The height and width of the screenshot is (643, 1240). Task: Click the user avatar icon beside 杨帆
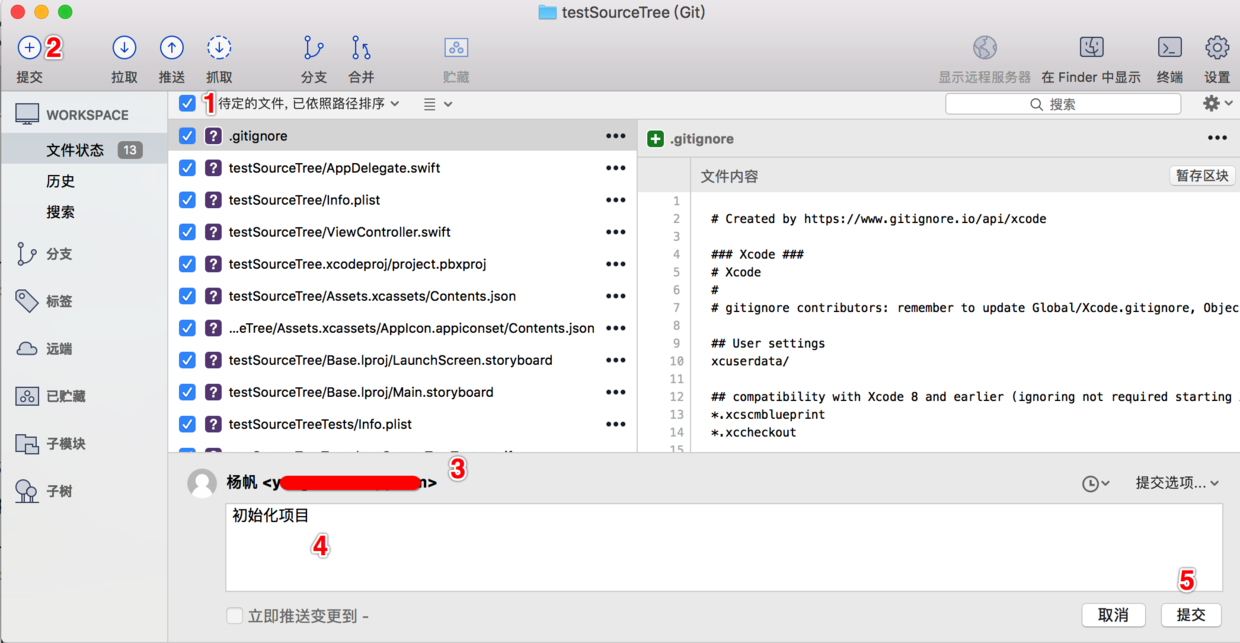click(202, 484)
